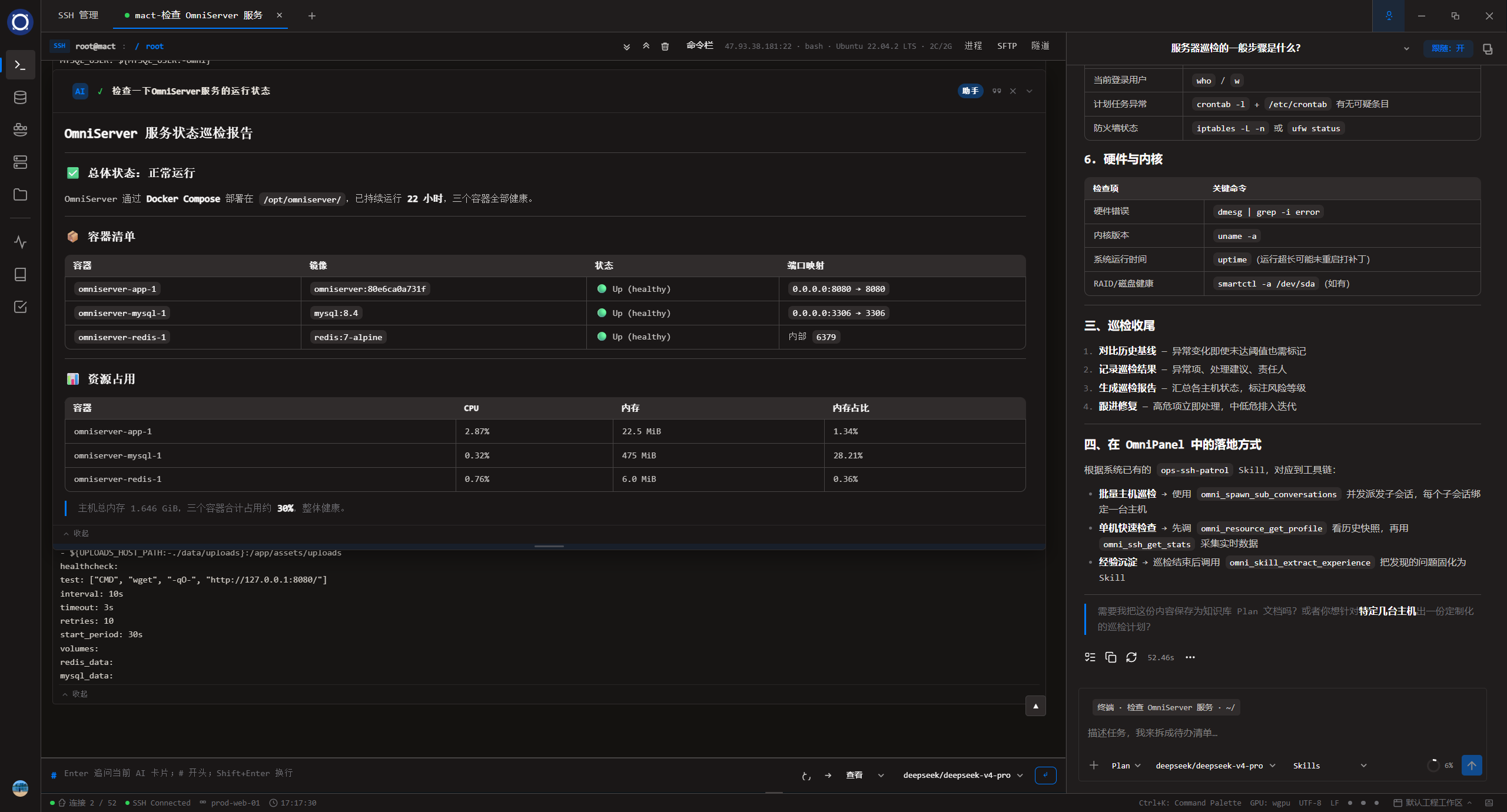Close the AI card with the X icon

[1013, 91]
